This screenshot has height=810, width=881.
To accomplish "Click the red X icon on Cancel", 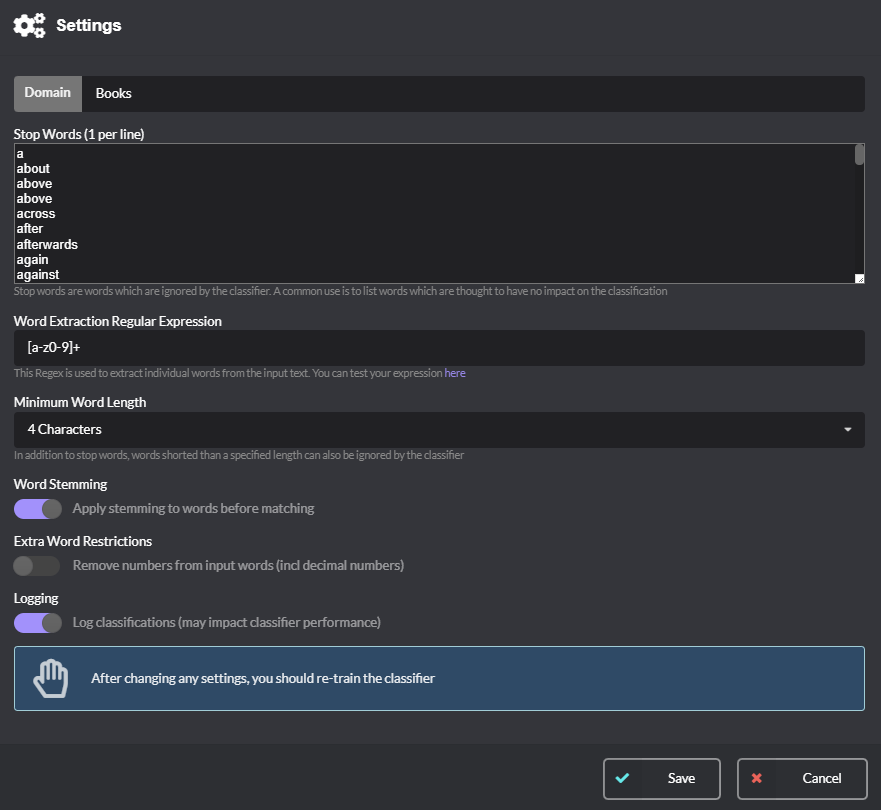I will coord(756,778).
